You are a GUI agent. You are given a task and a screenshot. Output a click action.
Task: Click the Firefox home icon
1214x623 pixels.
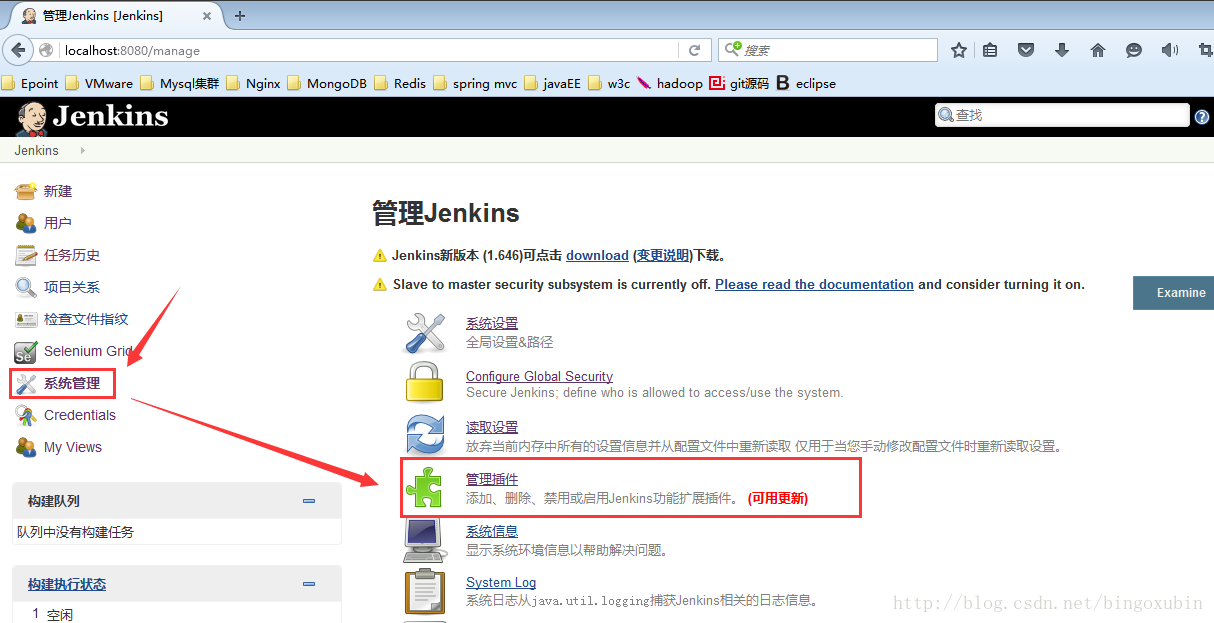coord(1097,50)
